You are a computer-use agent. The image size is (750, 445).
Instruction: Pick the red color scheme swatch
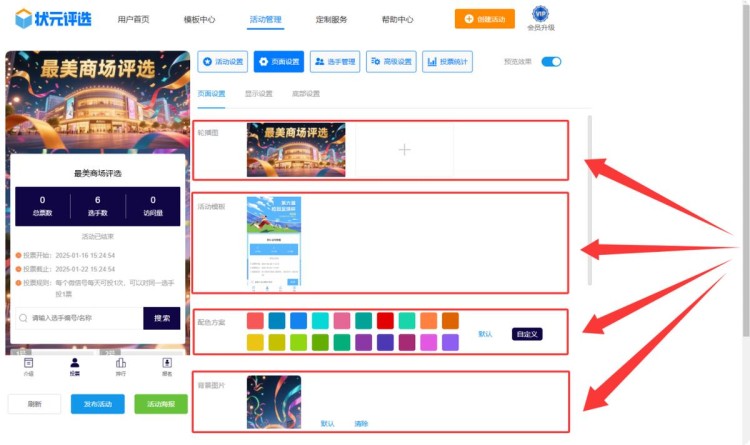[x=385, y=321]
